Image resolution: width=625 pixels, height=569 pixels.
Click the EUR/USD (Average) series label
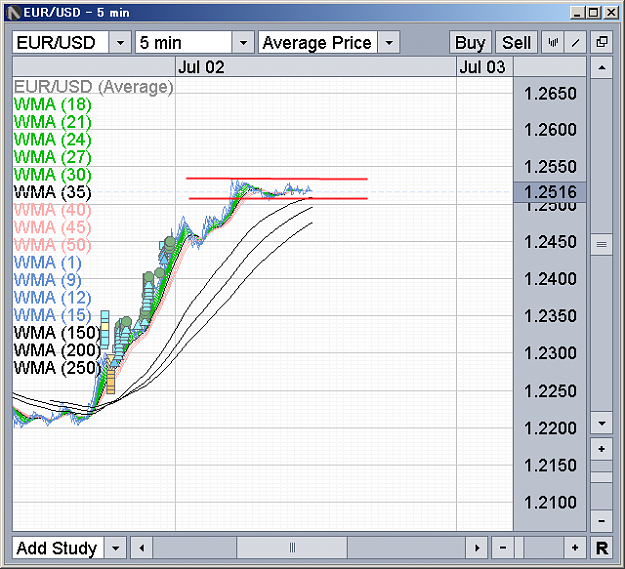pos(94,87)
